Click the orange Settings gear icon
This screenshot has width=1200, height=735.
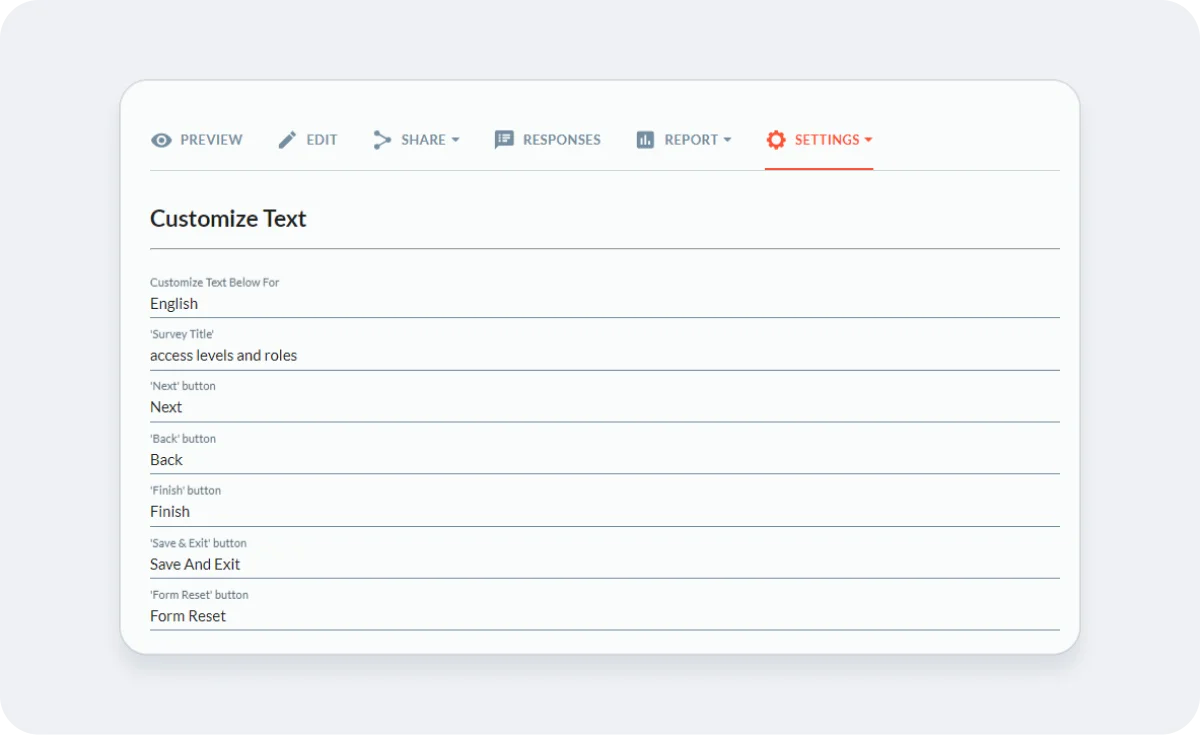click(776, 140)
